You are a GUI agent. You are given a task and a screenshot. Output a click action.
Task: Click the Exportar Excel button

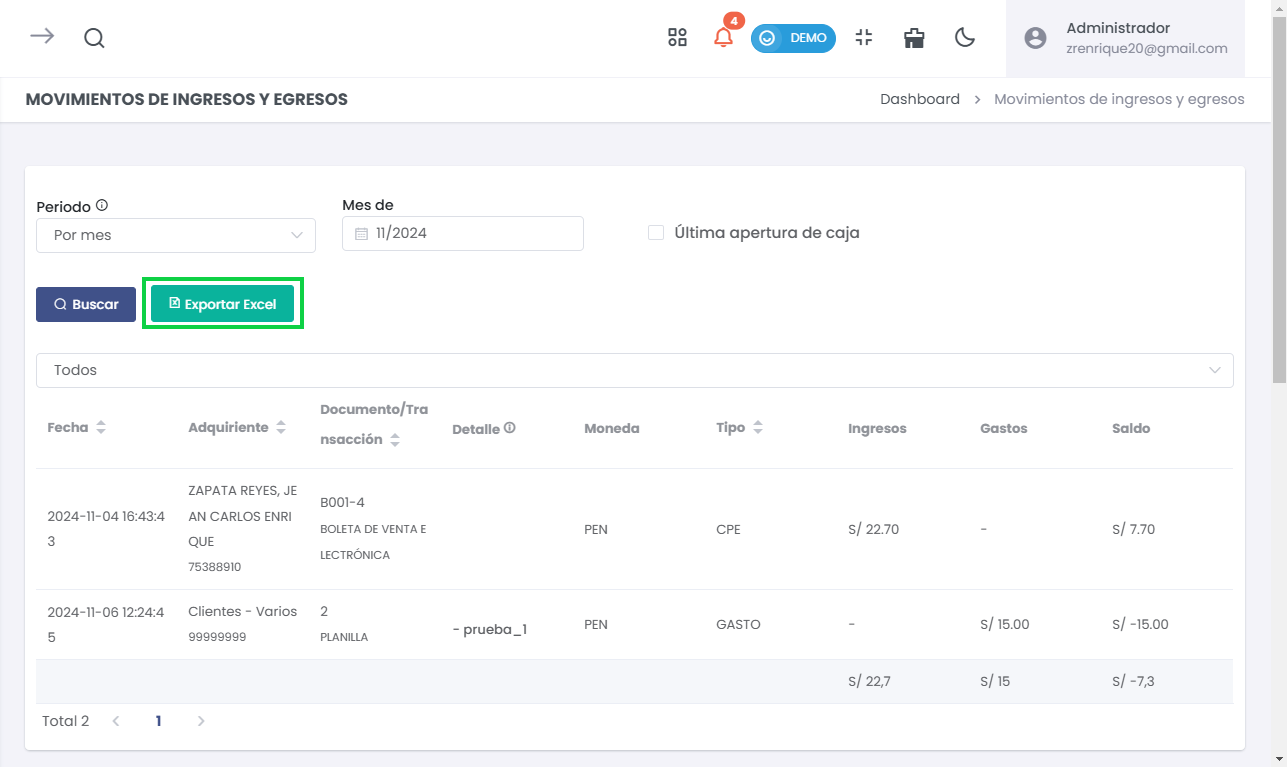tap(222, 305)
